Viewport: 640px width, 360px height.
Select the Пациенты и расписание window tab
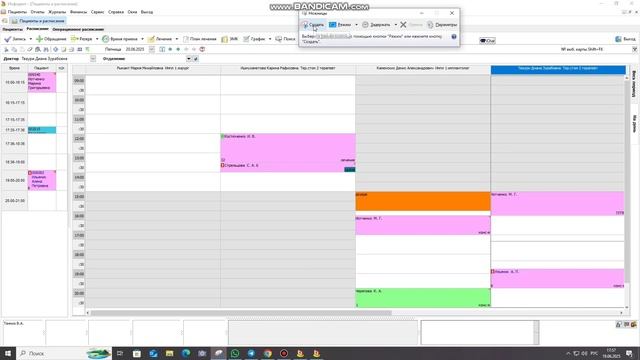(x=38, y=21)
